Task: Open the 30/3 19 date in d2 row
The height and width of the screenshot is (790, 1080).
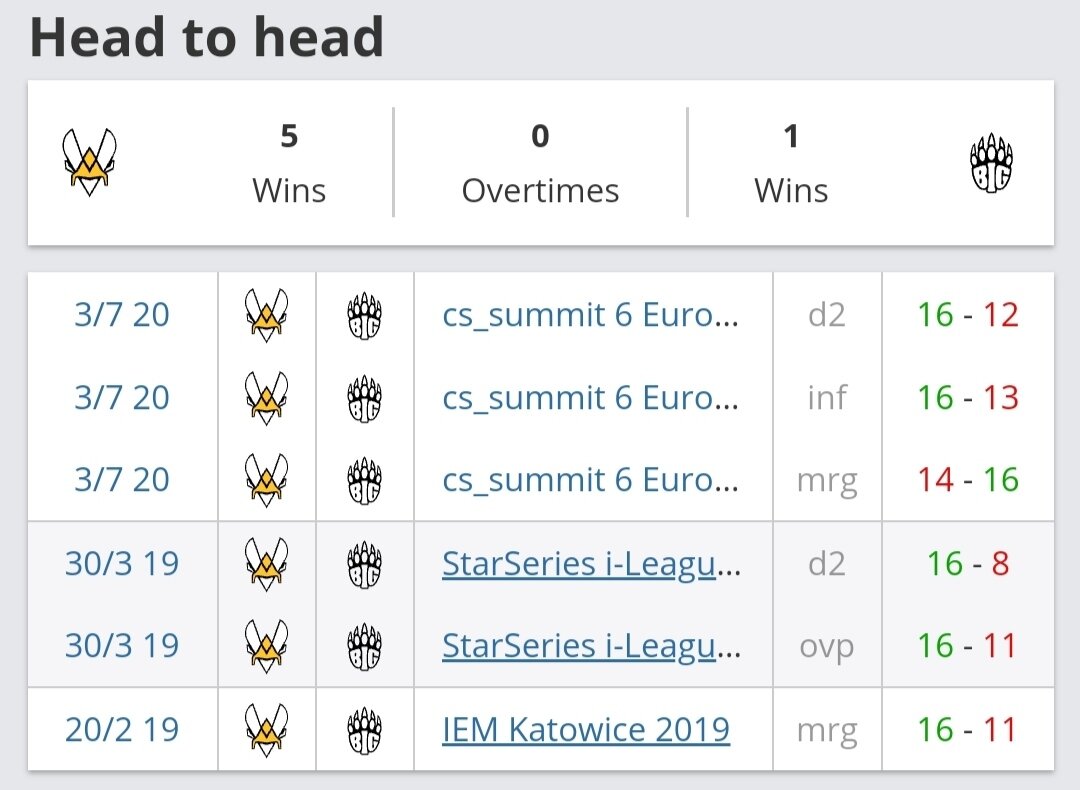Action: 122,564
